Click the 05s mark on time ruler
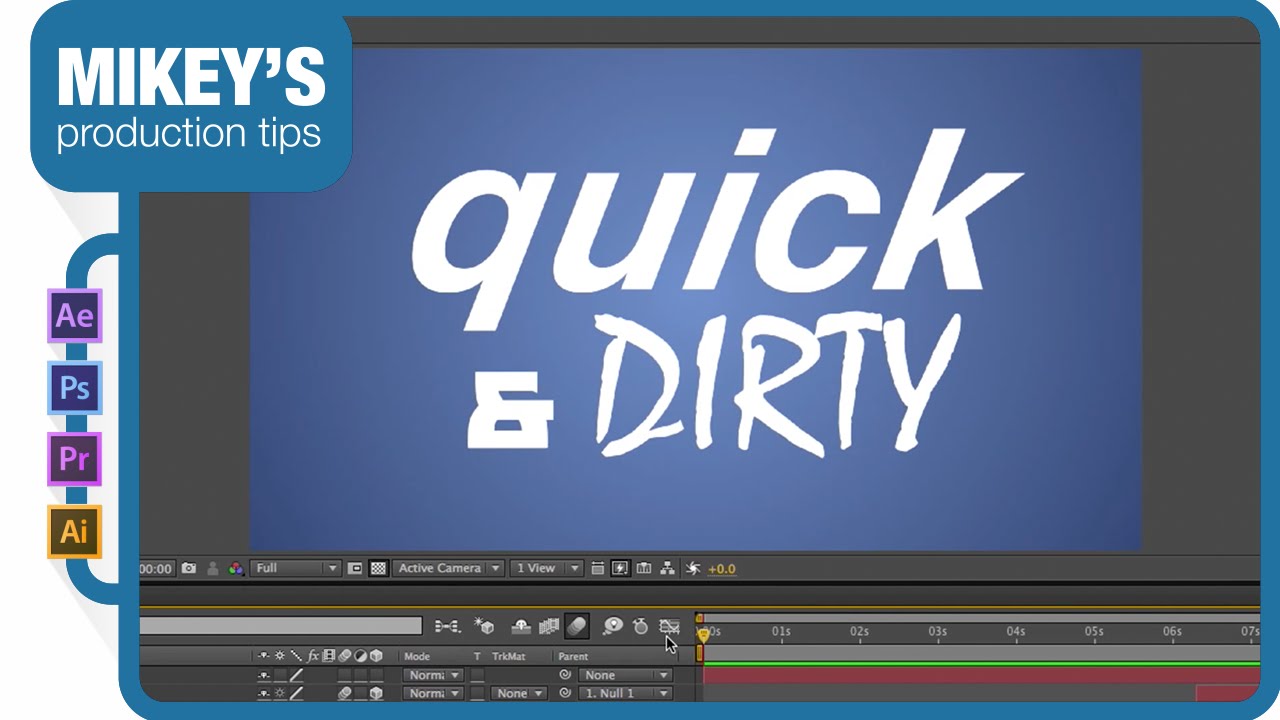The width and height of the screenshot is (1280, 720). click(1094, 632)
